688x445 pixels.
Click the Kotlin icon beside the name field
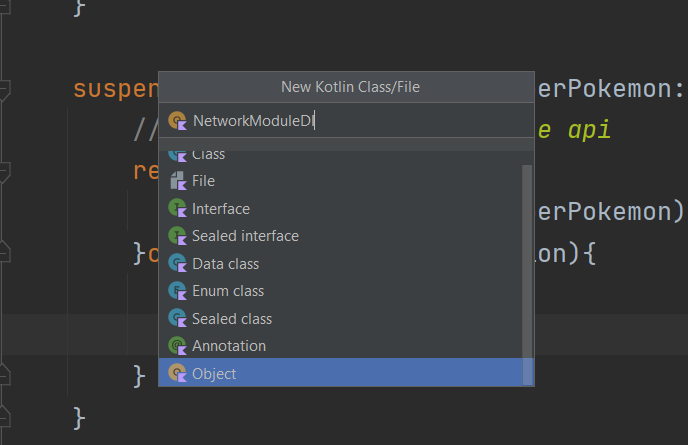(178, 121)
